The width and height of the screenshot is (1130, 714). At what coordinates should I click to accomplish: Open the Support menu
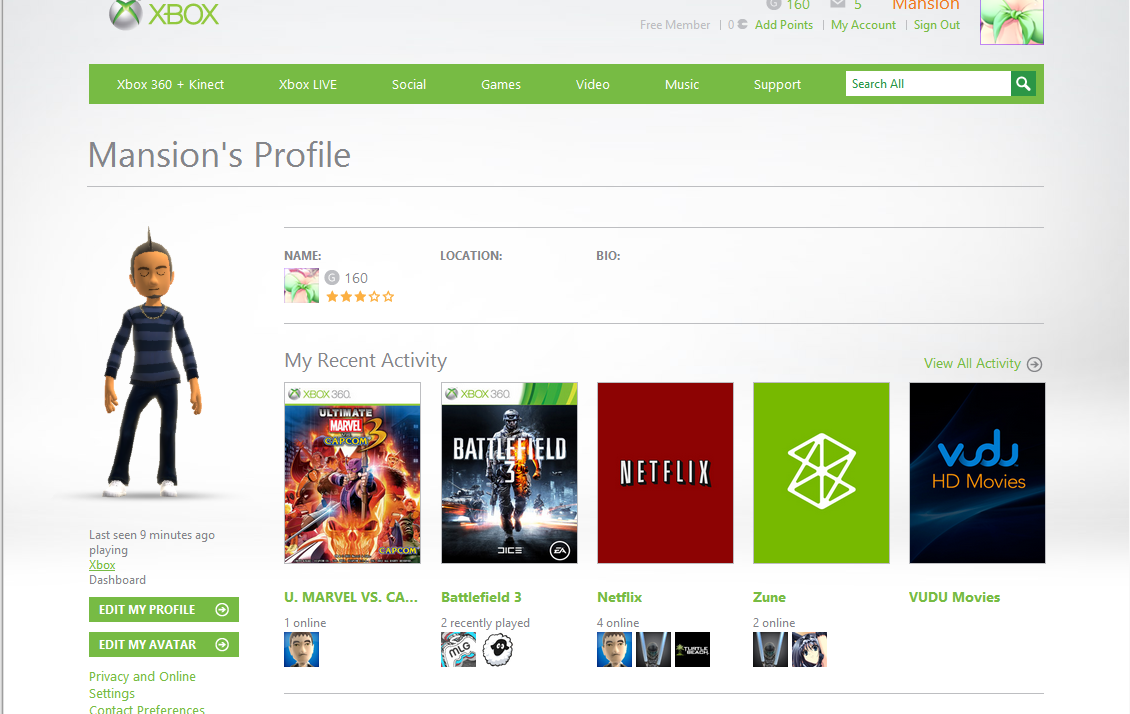[777, 84]
